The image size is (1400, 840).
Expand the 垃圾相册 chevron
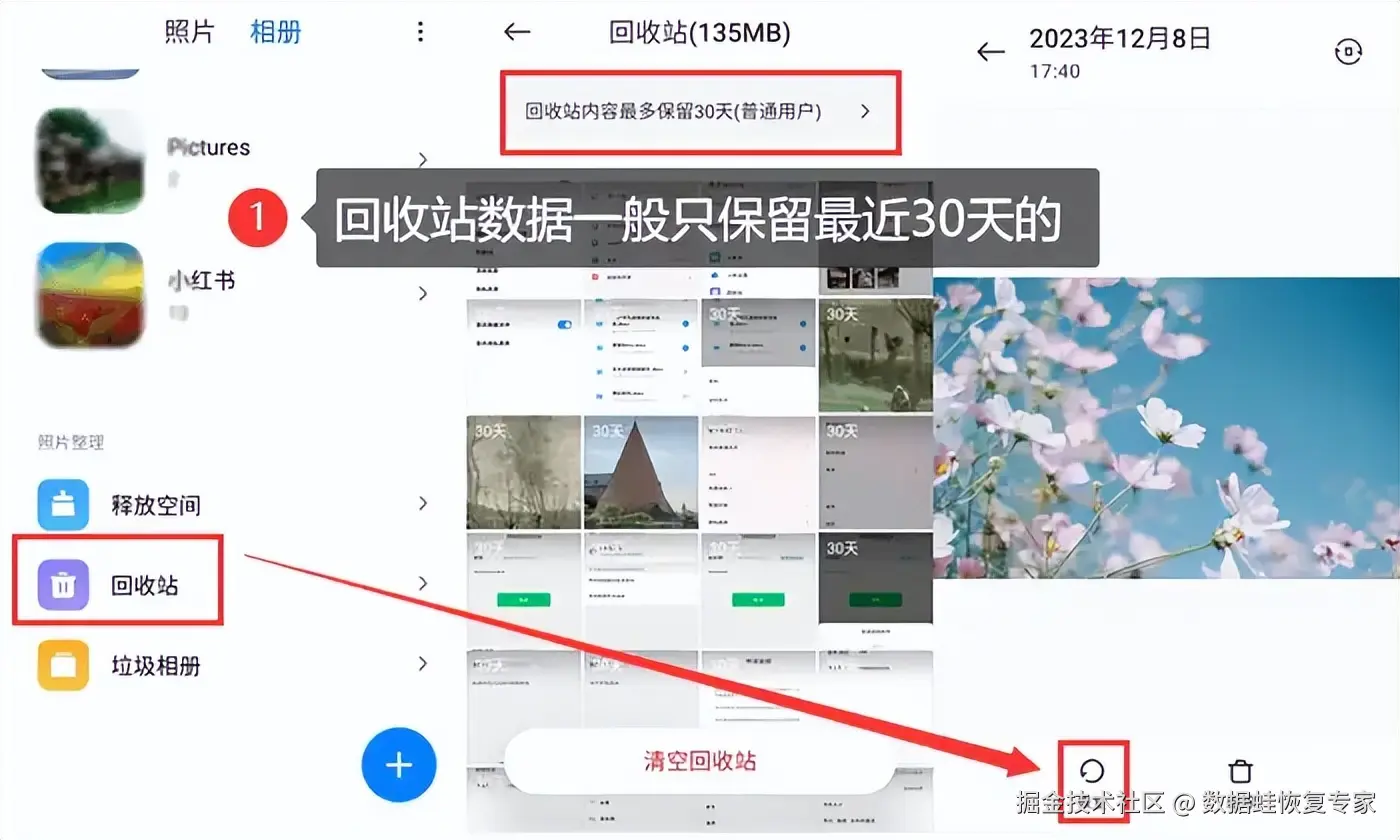423,664
